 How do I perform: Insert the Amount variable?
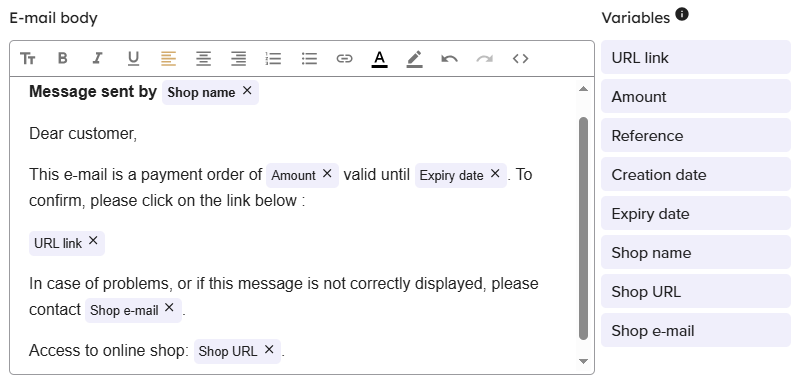point(696,97)
